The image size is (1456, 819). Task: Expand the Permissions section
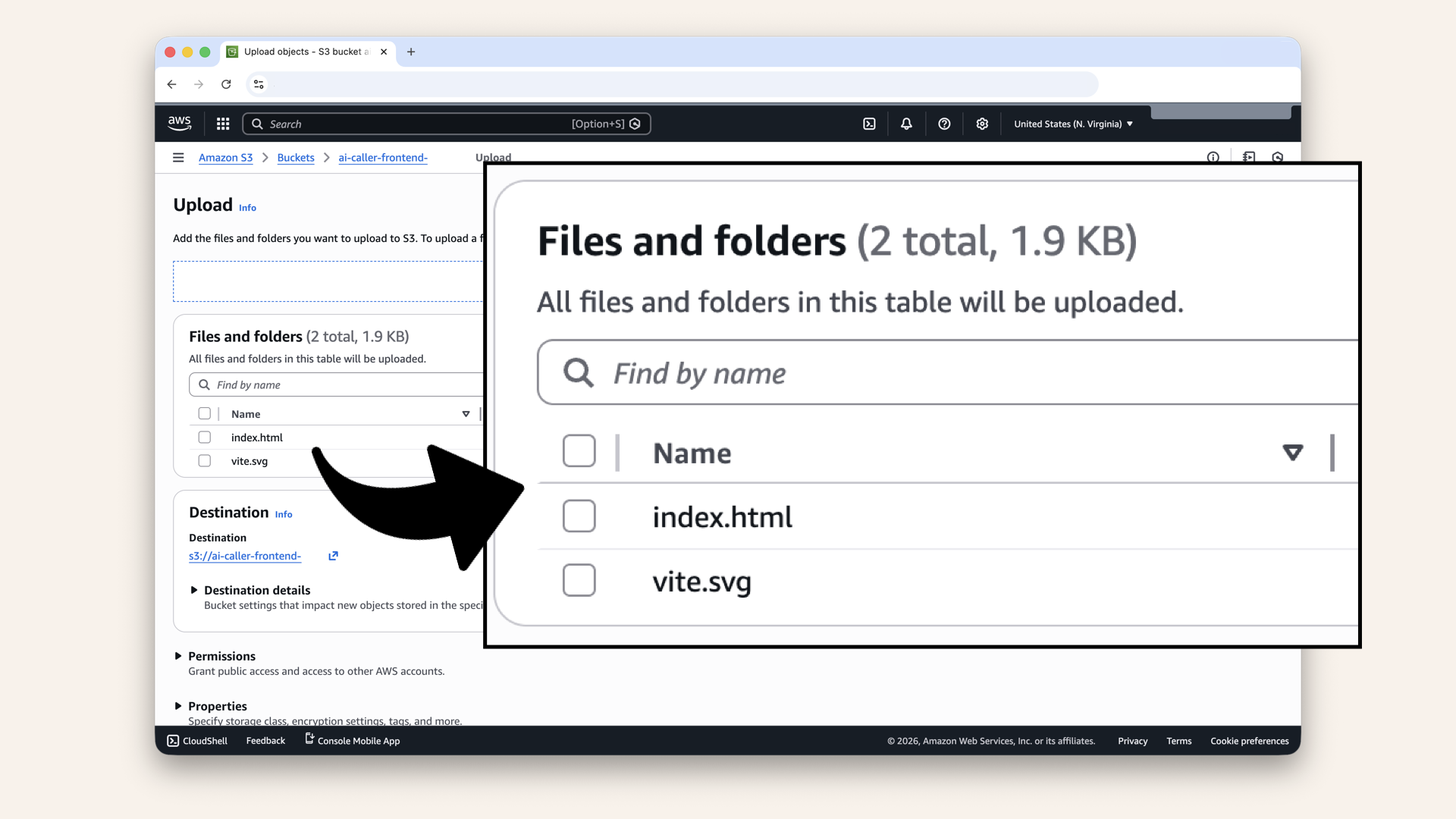click(x=179, y=656)
